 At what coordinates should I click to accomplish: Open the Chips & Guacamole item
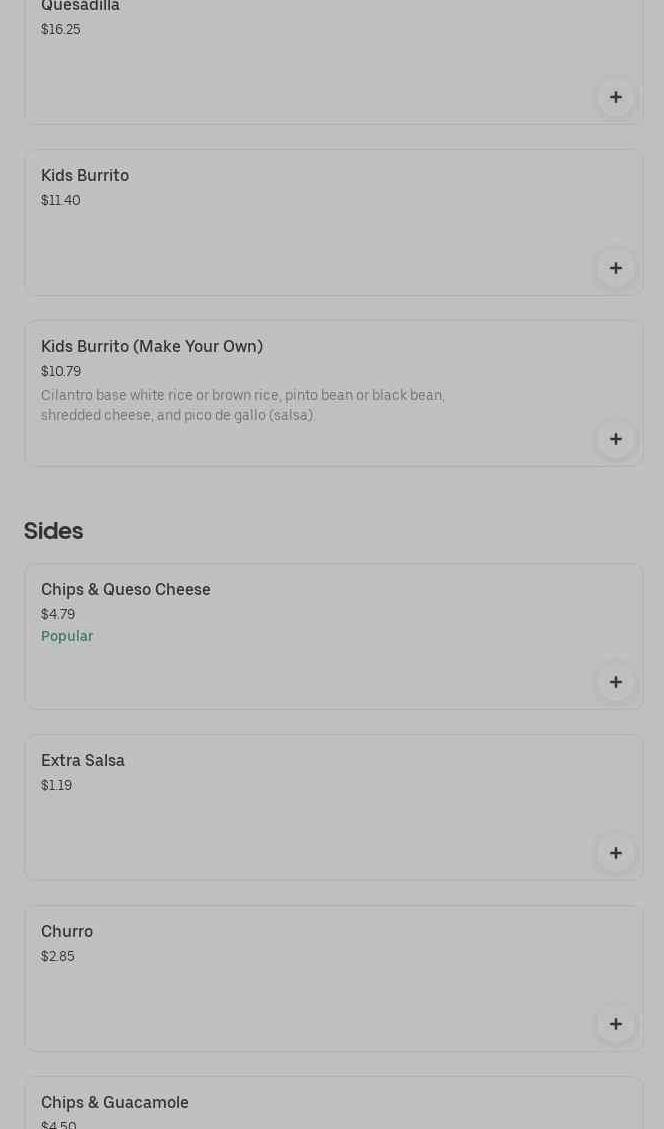point(115,1103)
